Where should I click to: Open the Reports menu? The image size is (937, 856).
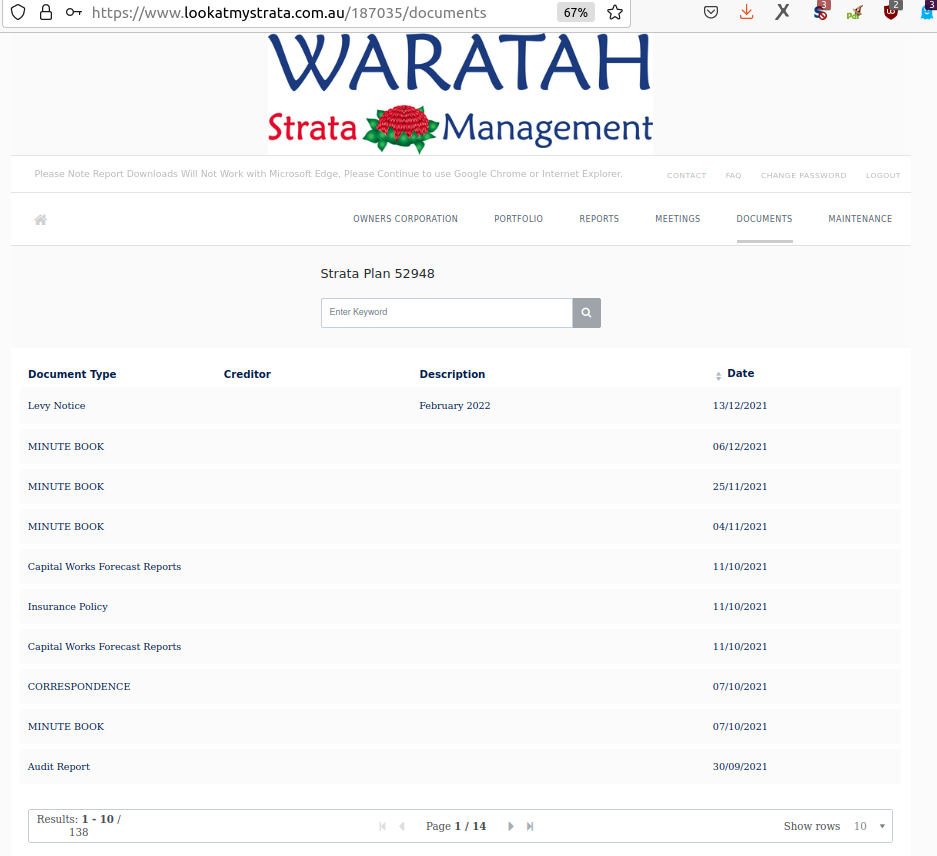click(599, 219)
